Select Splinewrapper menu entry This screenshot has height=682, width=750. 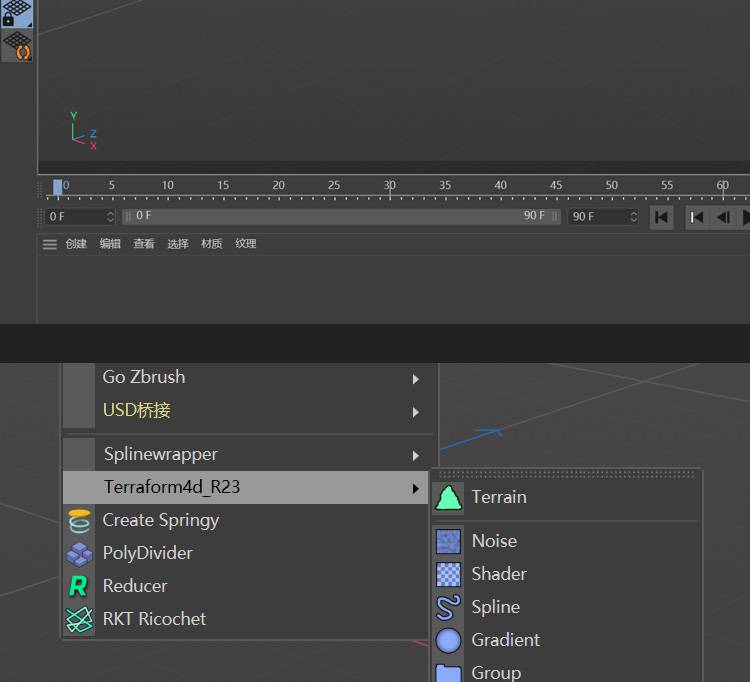pyautogui.click(x=245, y=454)
